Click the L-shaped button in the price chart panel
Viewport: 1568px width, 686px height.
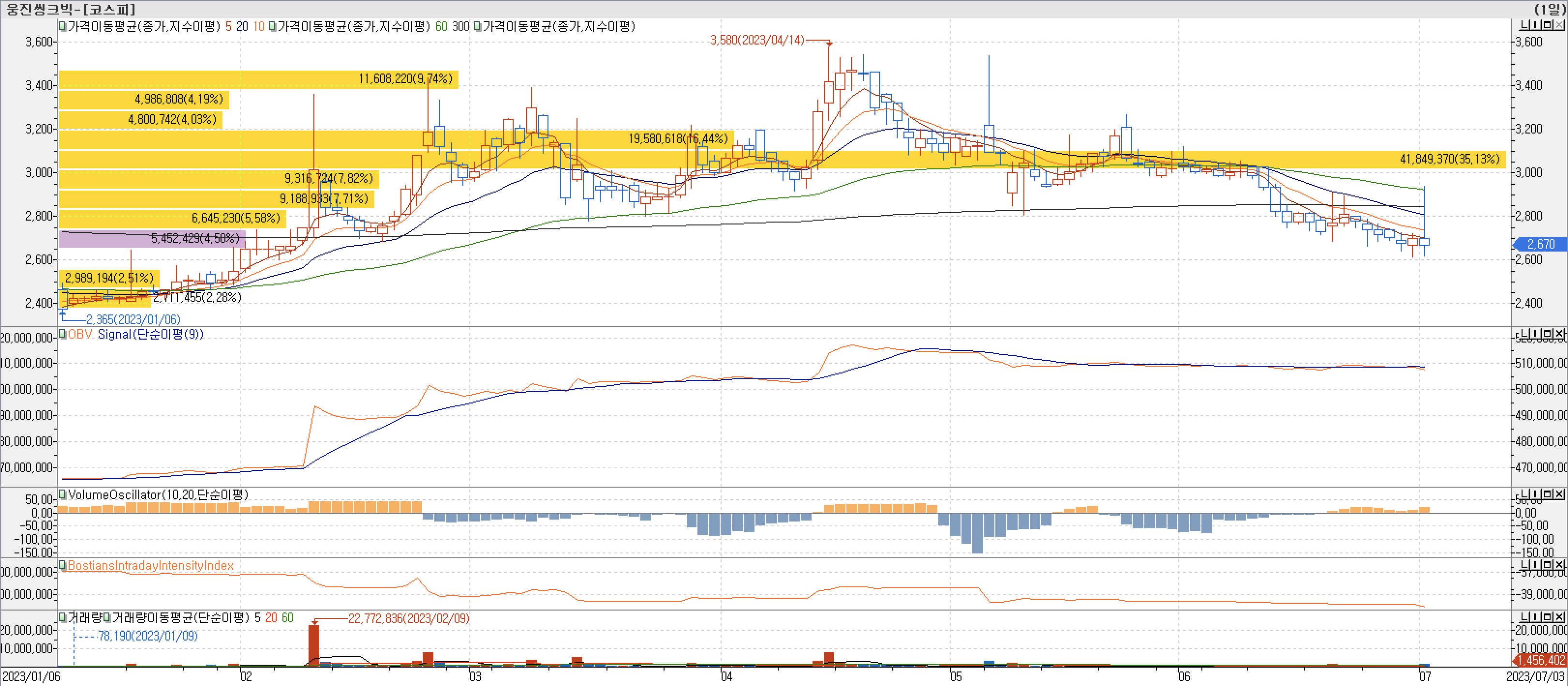click(x=1524, y=25)
